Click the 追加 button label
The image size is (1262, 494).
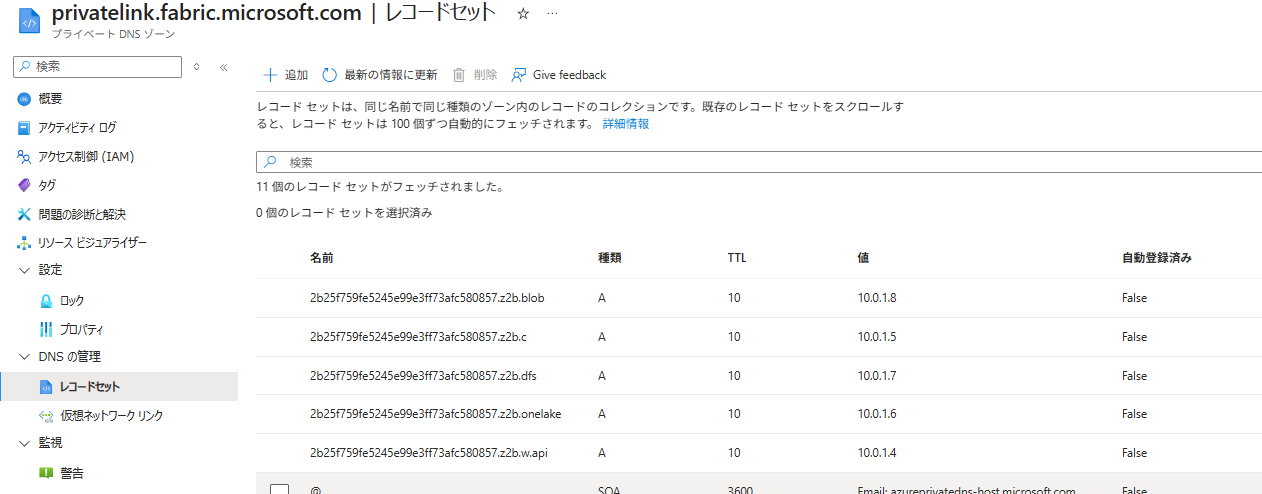click(296, 75)
